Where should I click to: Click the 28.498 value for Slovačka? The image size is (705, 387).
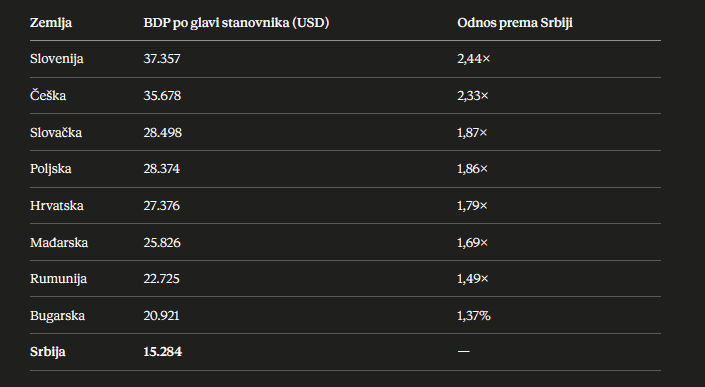(x=163, y=133)
